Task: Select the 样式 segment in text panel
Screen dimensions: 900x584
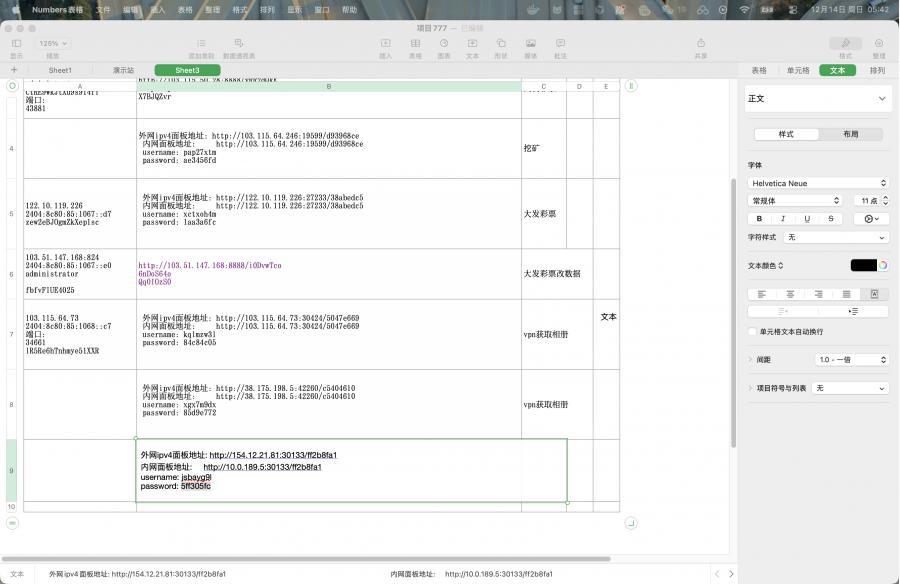Action: coord(786,134)
